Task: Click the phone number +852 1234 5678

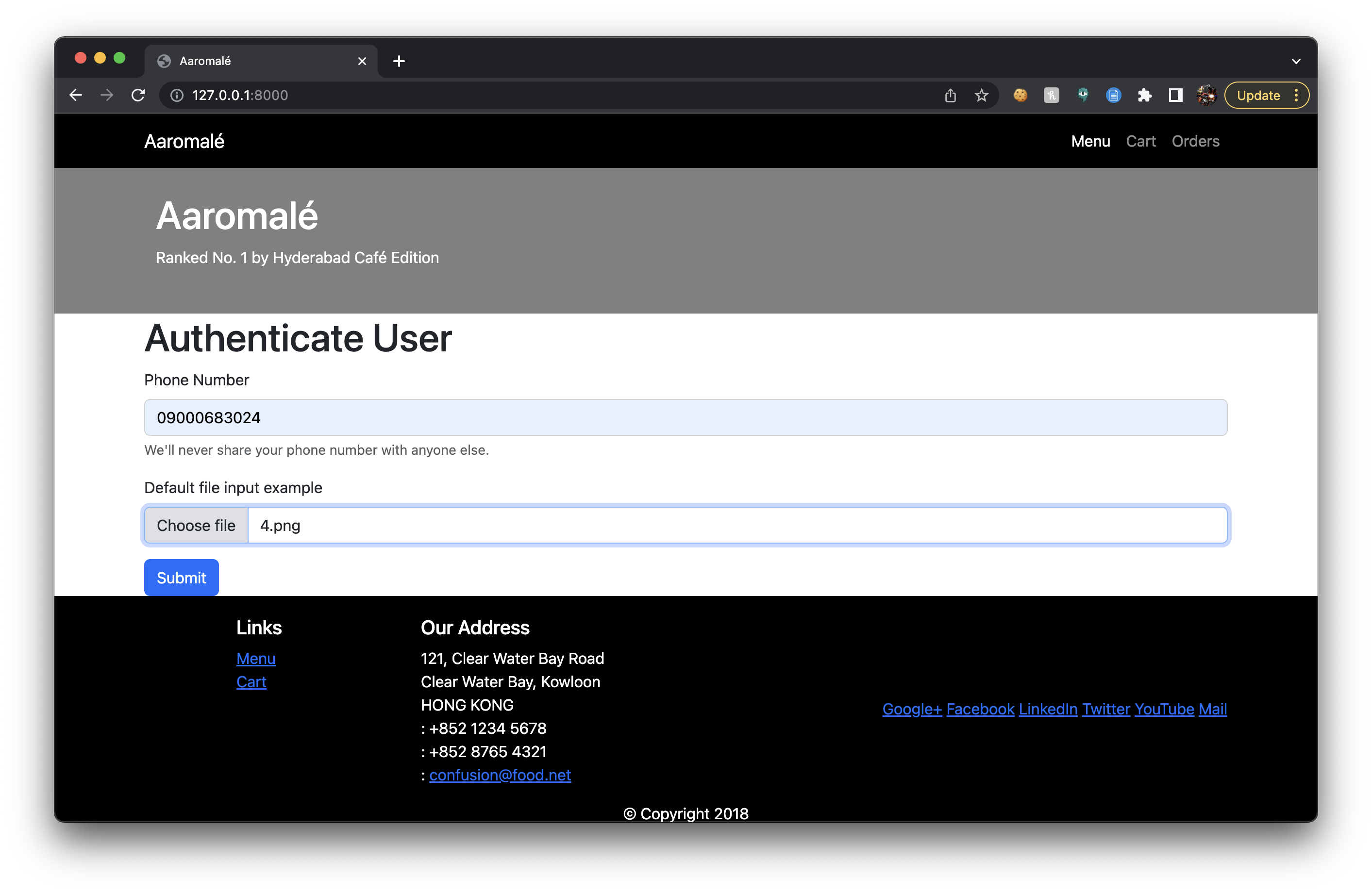Action: tap(488, 728)
